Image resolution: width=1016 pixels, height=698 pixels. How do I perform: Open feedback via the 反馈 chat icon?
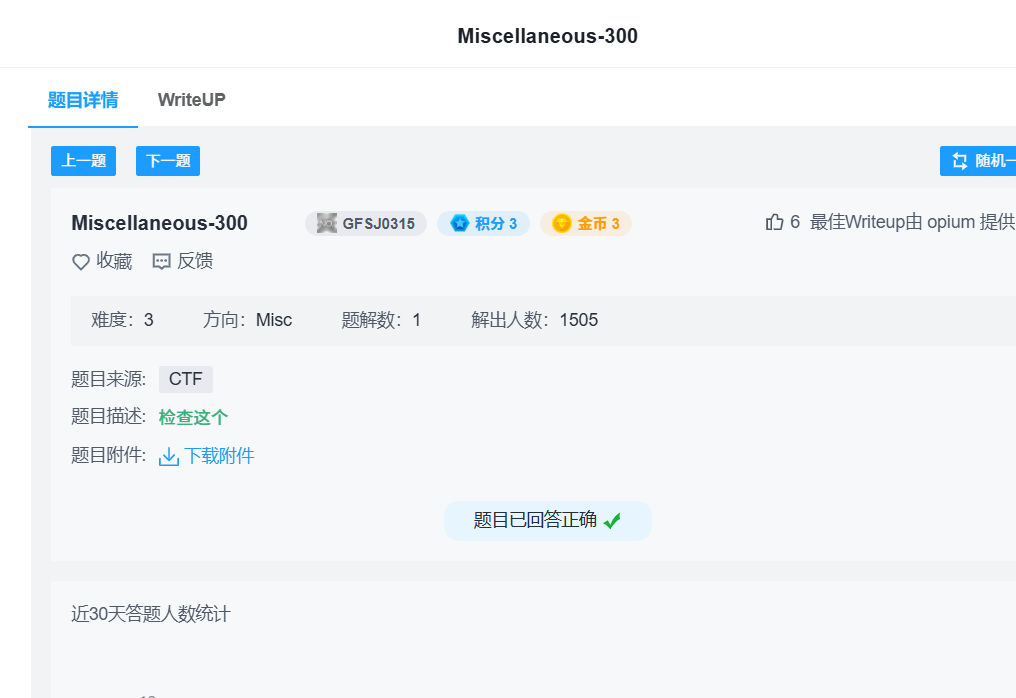point(161,262)
